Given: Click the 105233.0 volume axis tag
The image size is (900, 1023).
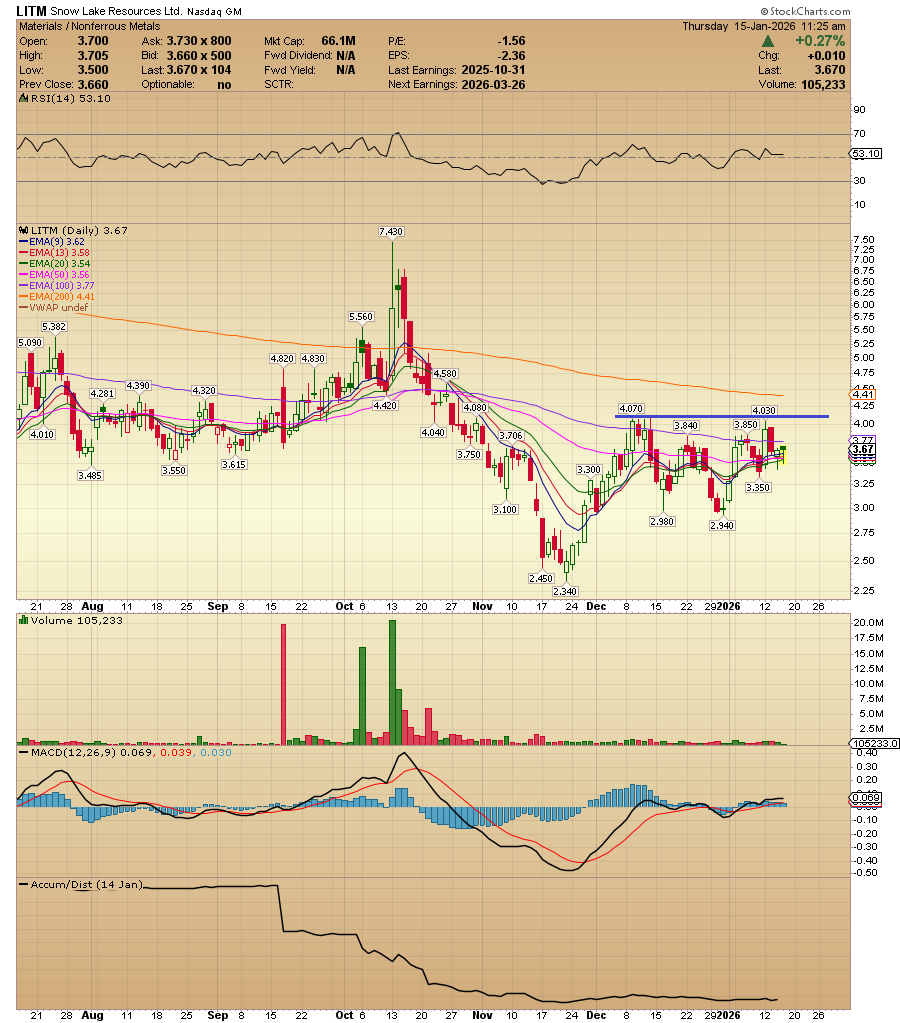Looking at the screenshot, I should (875, 743).
